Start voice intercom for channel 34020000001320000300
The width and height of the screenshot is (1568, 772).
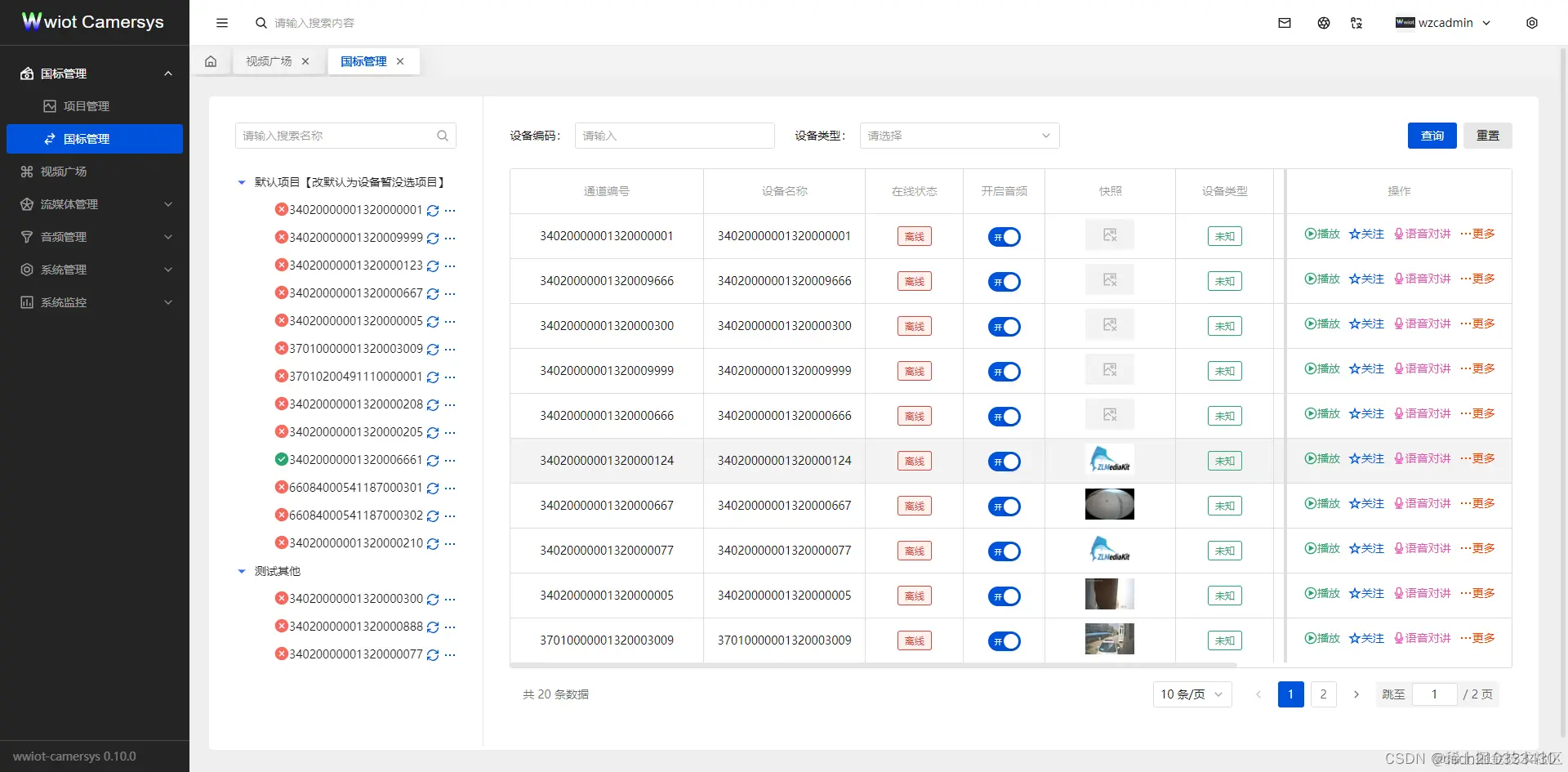tap(1422, 324)
